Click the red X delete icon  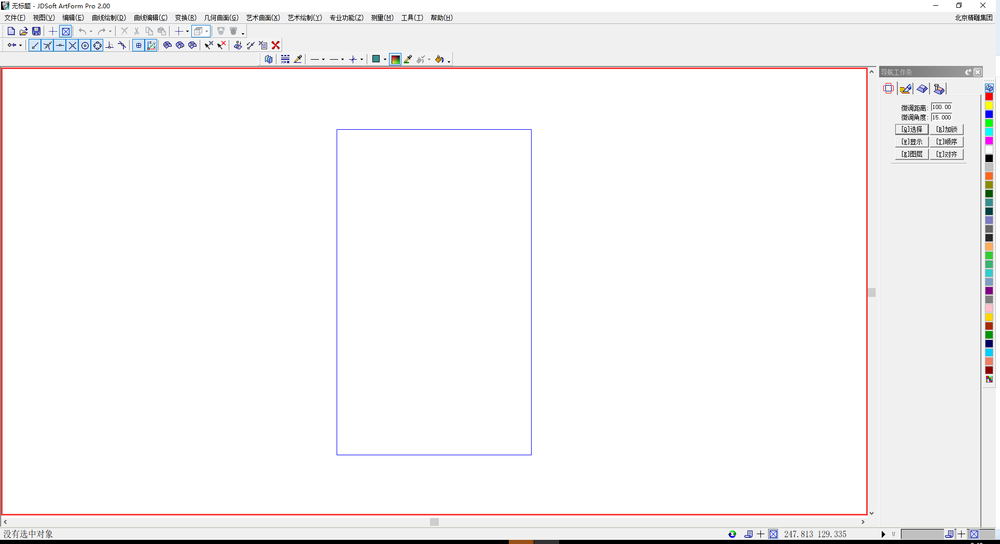(276, 45)
